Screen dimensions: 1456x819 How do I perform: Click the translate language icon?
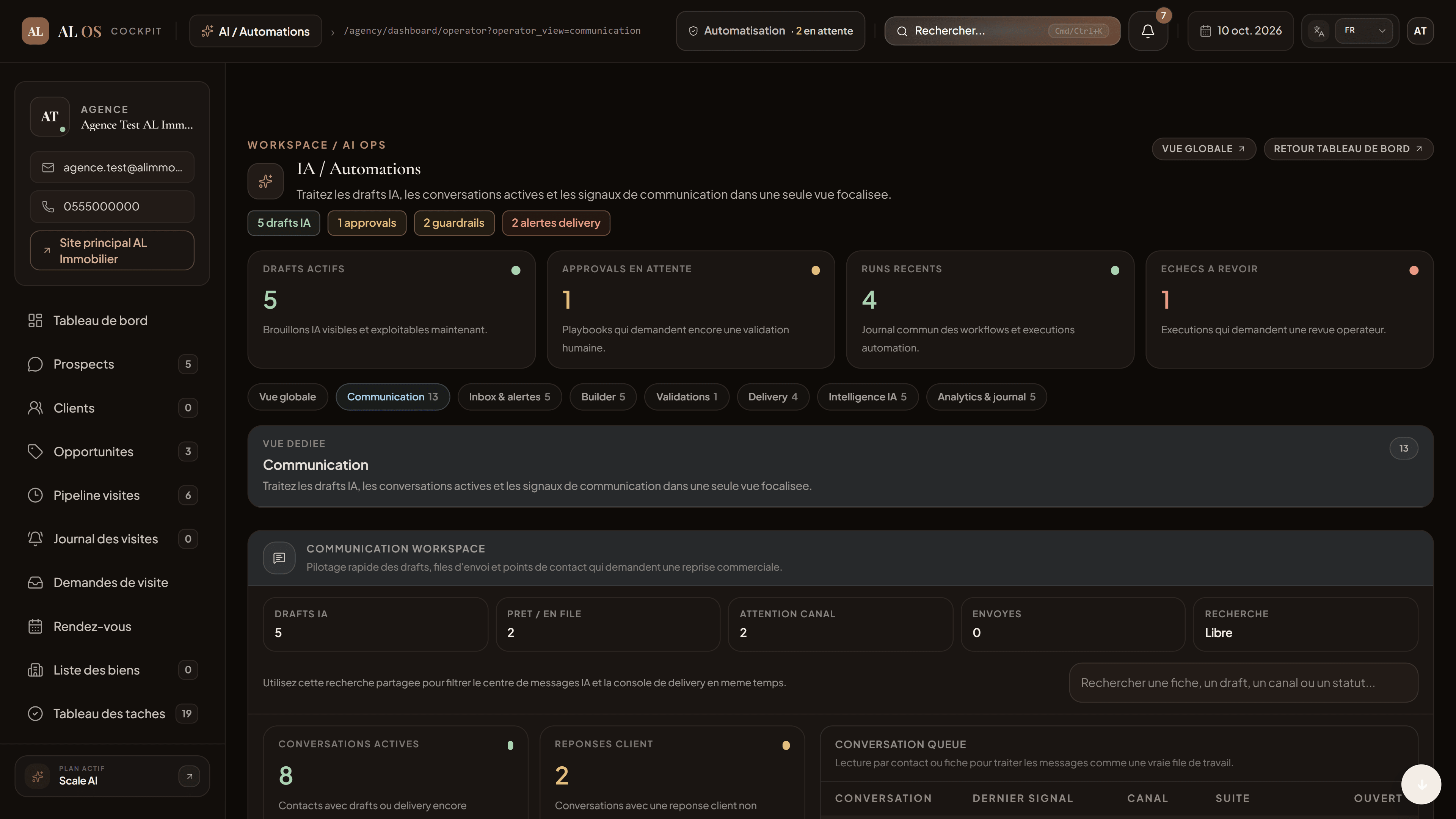1319,31
